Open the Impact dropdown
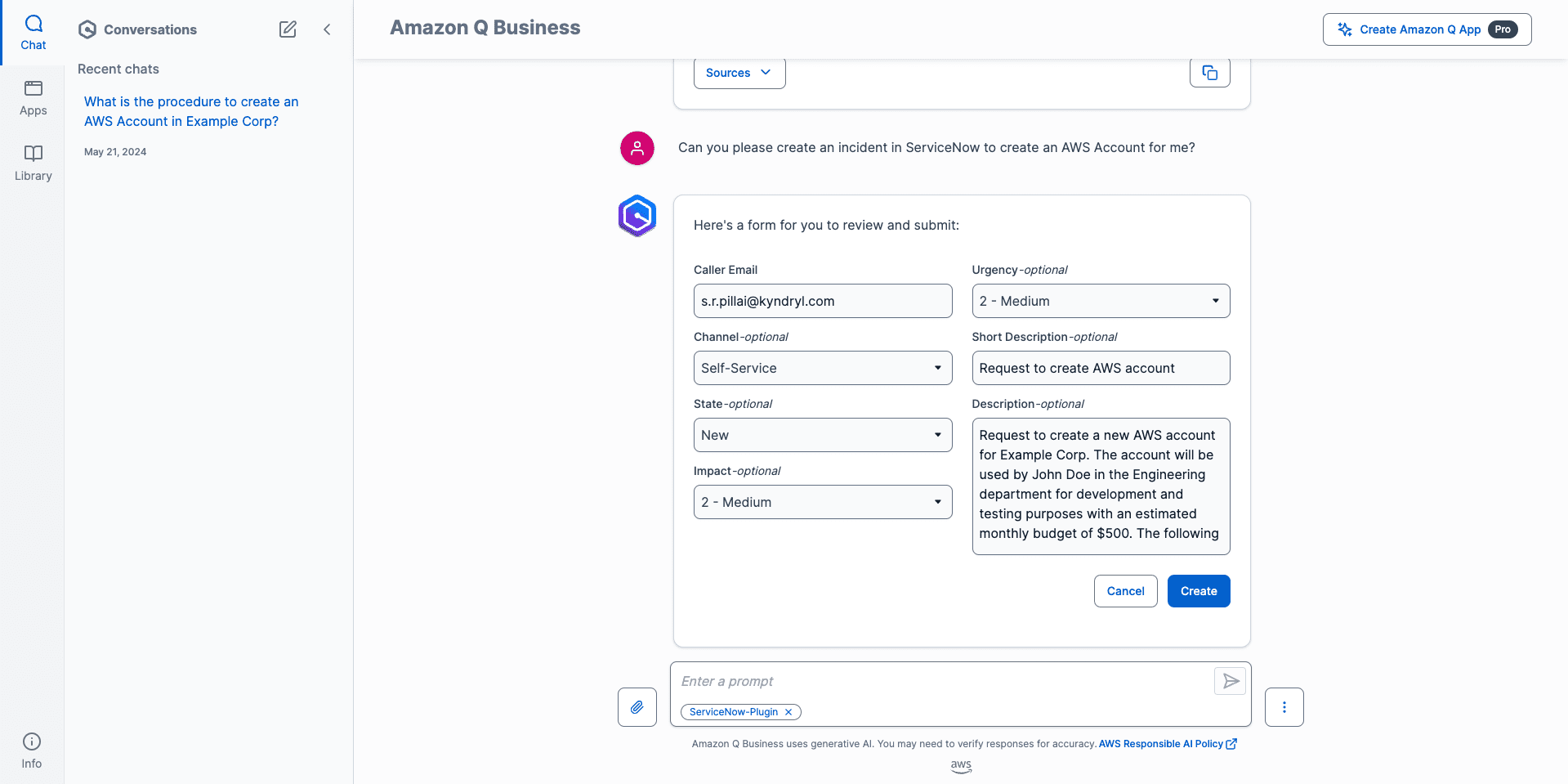Viewport: 1568px width, 784px height. (x=822, y=502)
